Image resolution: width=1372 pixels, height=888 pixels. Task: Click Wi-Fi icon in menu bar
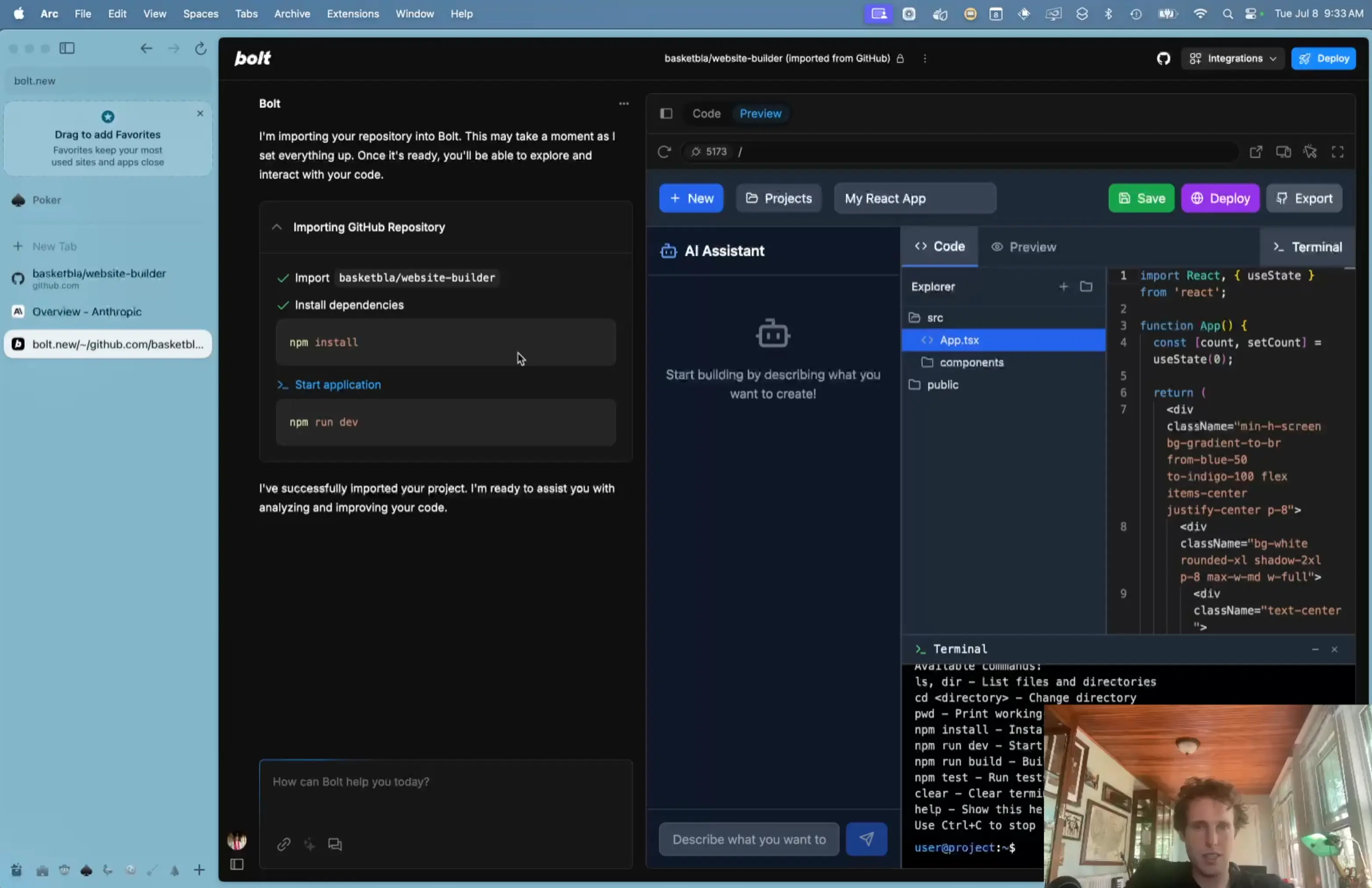click(1200, 14)
